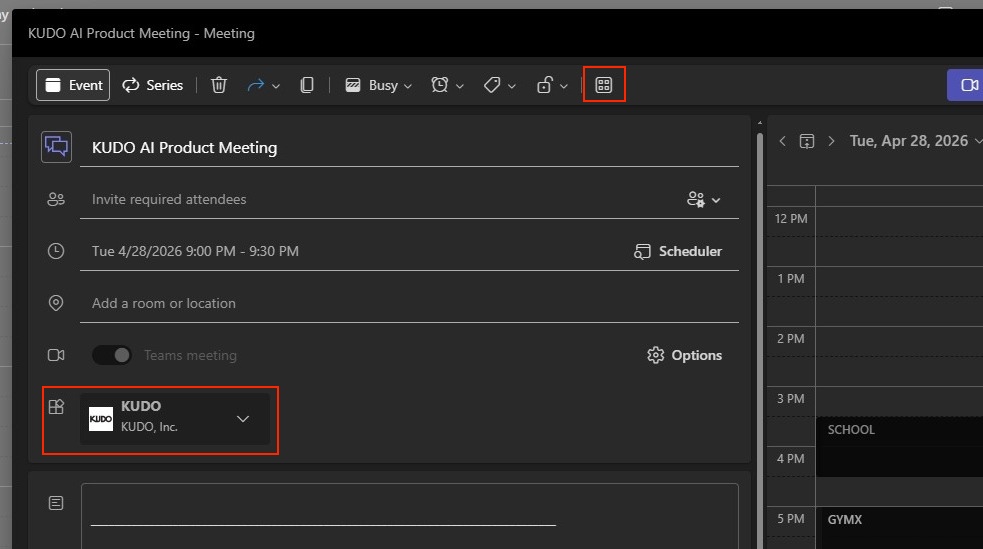Click the scrollbar up arrow
Viewport: 983px width, 549px height.
[760, 123]
